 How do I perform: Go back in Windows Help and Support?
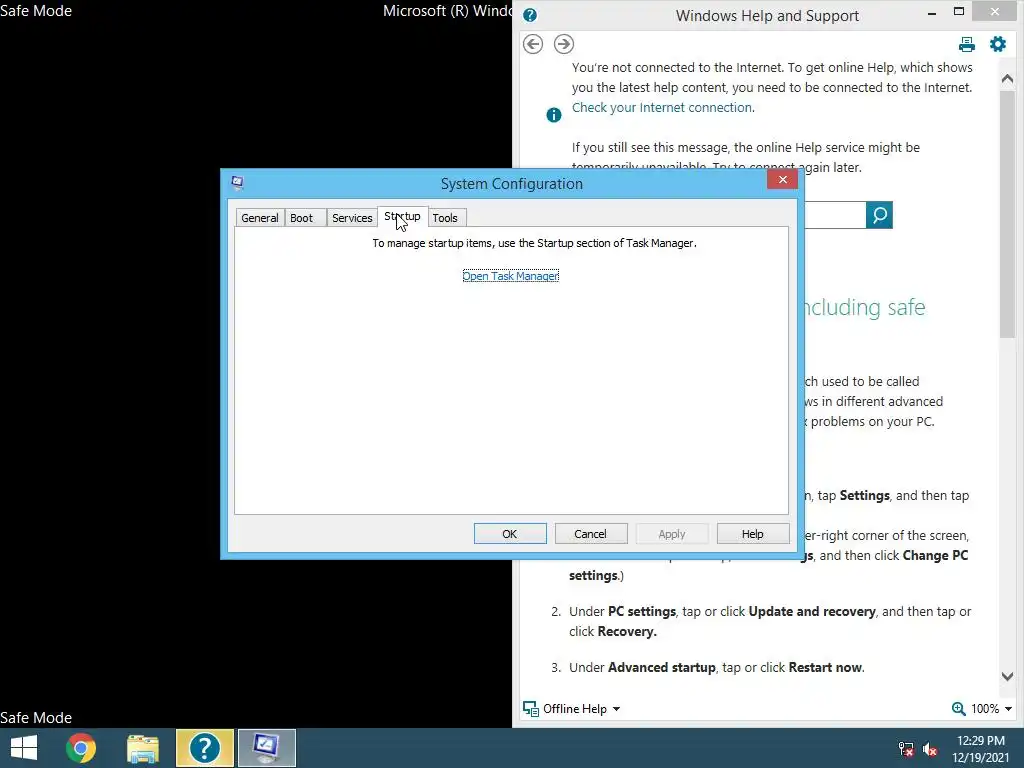click(533, 44)
